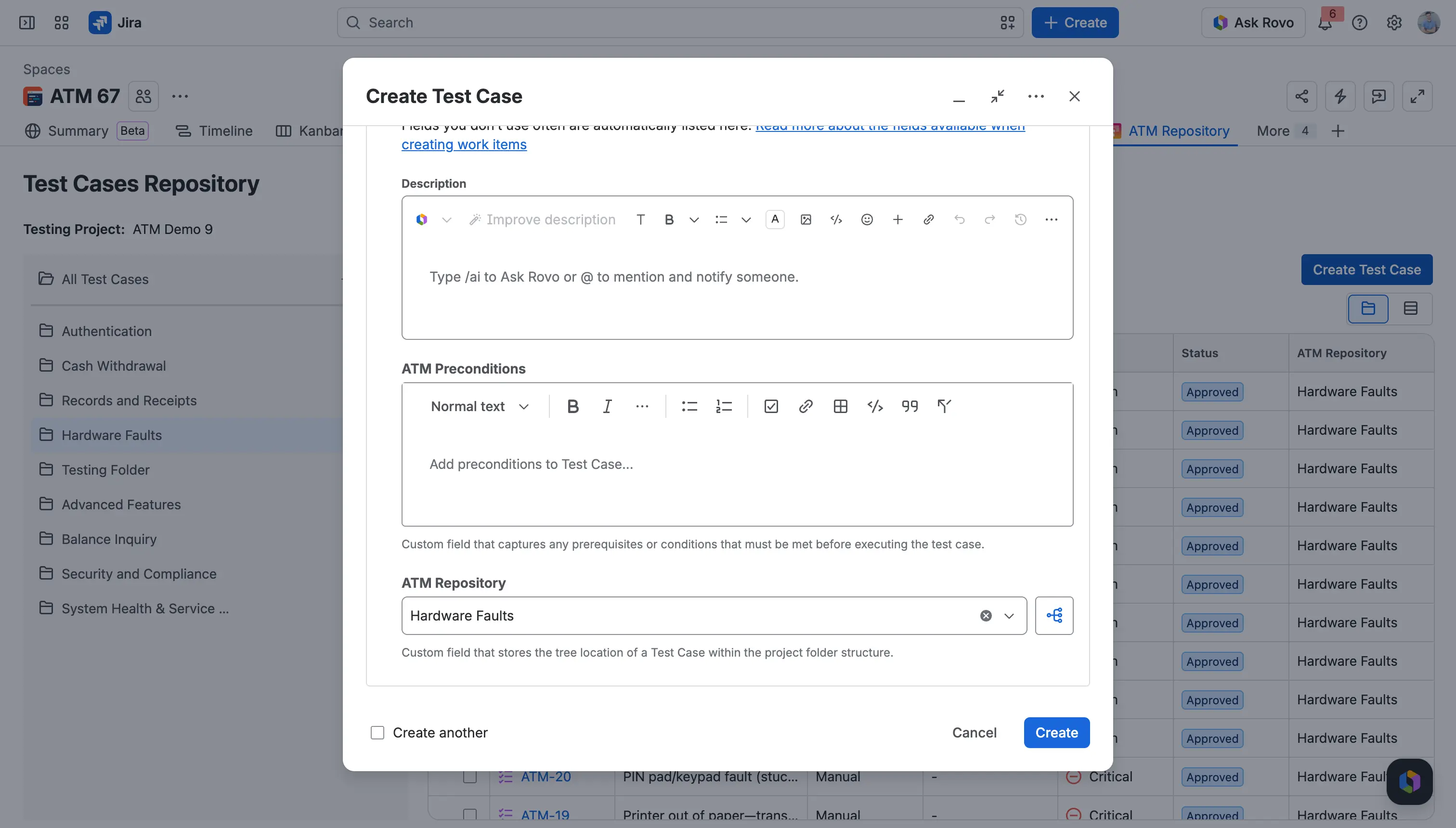This screenshot has width=1456, height=828.
Task: Insert table in ATM Preconditions toolbar
Action: pos(840,406)
